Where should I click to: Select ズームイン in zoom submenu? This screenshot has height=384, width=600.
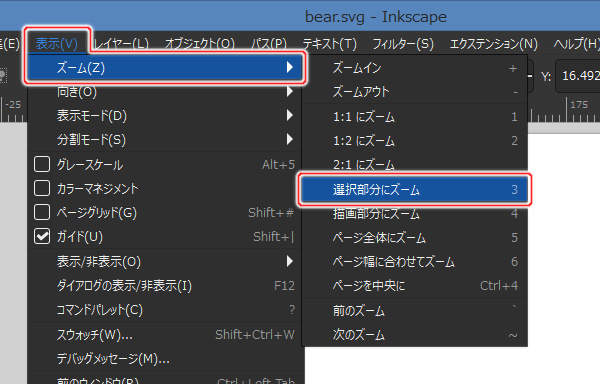pyautogui.click(x=415, y=68)
